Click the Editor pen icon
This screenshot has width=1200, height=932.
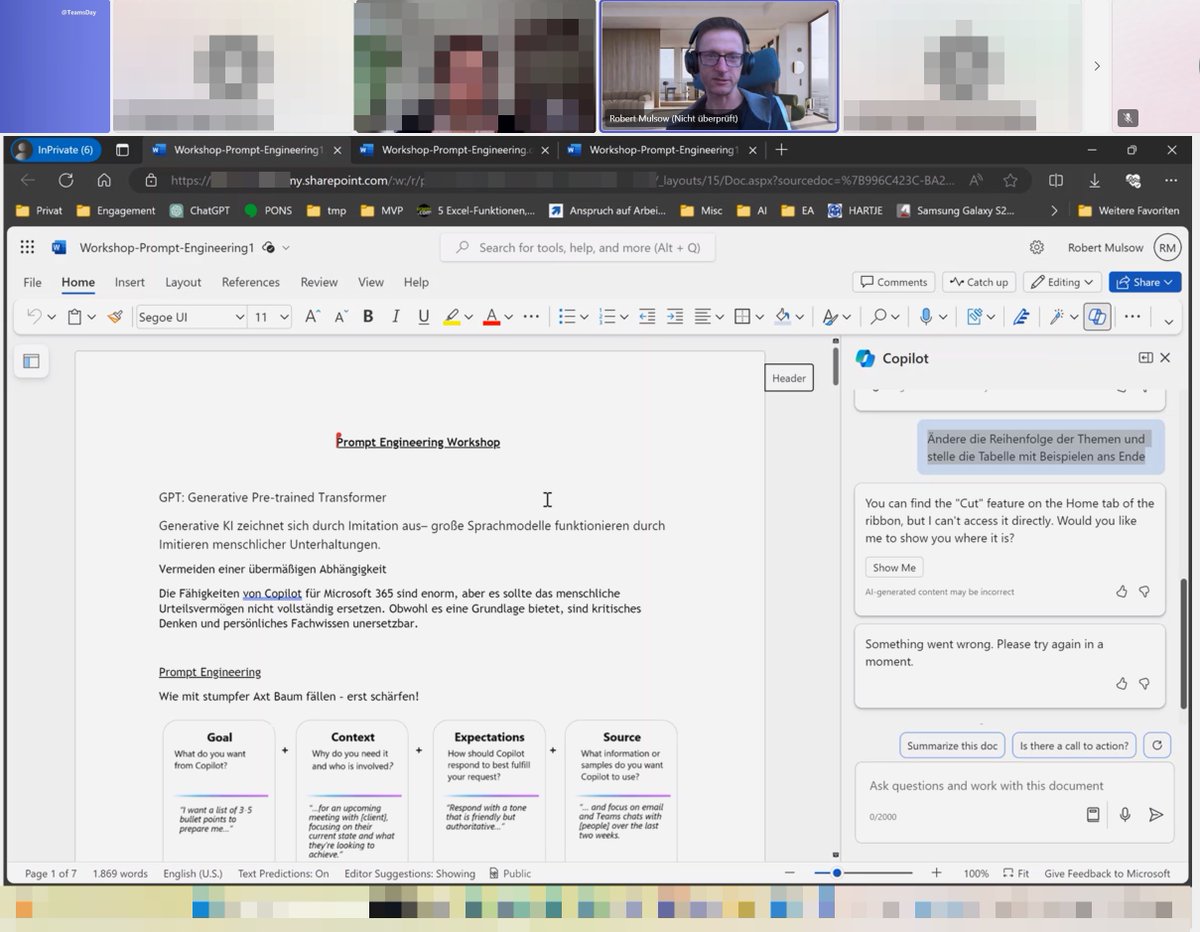(1021, 316)
